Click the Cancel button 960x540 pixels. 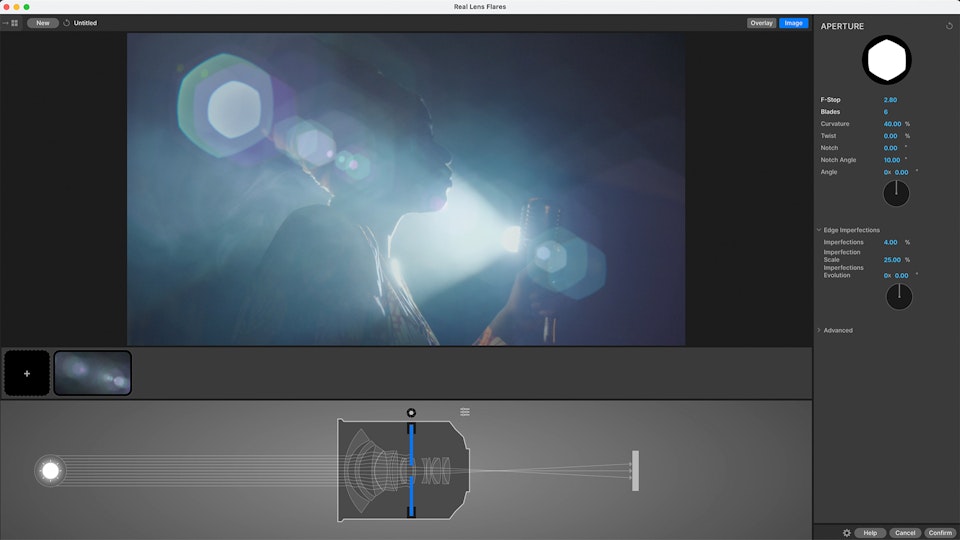(x=905, y=533)
